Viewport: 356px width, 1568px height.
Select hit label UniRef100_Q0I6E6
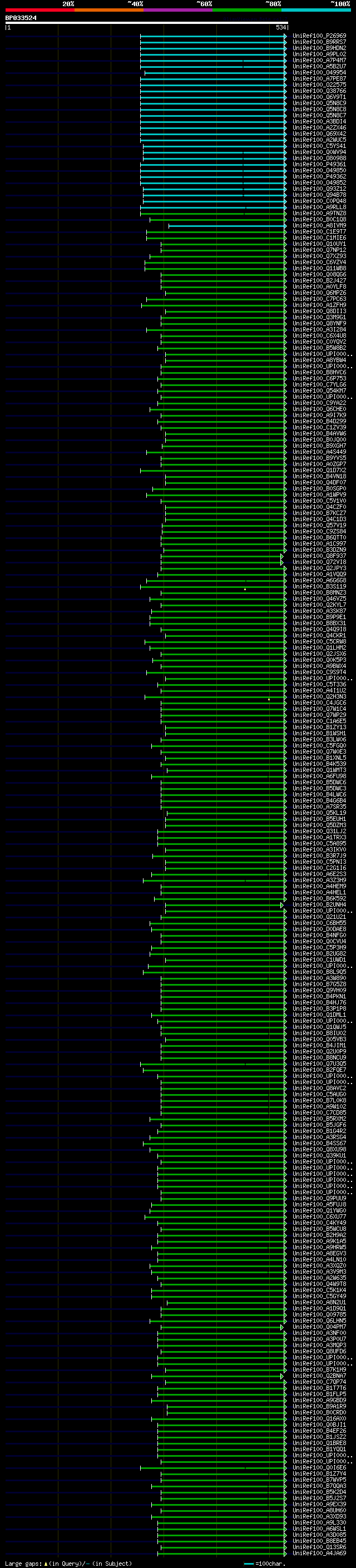[319, 1467]
